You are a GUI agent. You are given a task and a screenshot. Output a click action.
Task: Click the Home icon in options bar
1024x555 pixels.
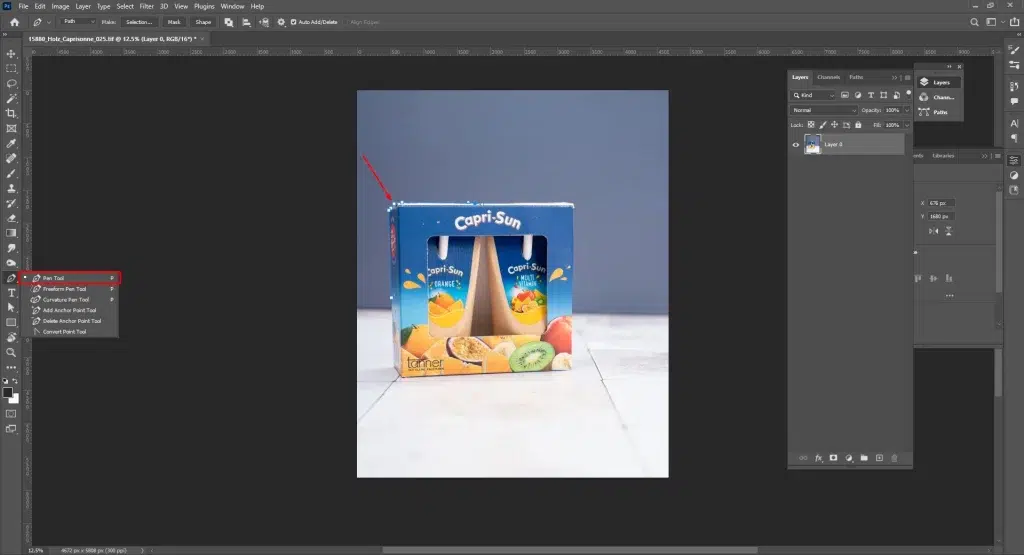pyautogui.click(x=14, y=22)
